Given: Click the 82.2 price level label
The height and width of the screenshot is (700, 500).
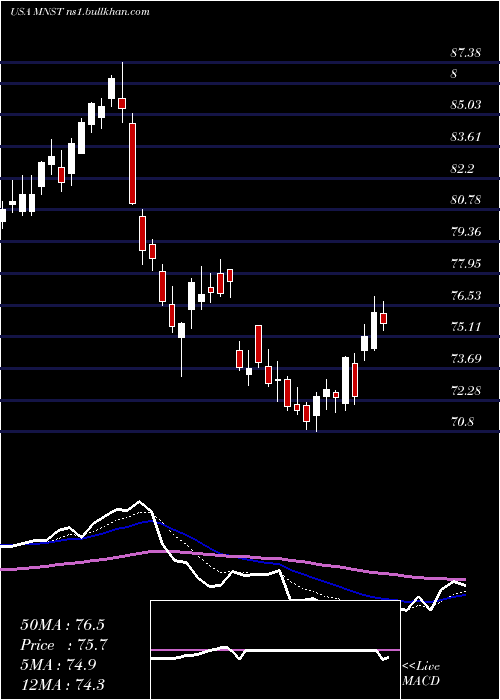Looking at the screenshot, I should click(x=462, y=169).
